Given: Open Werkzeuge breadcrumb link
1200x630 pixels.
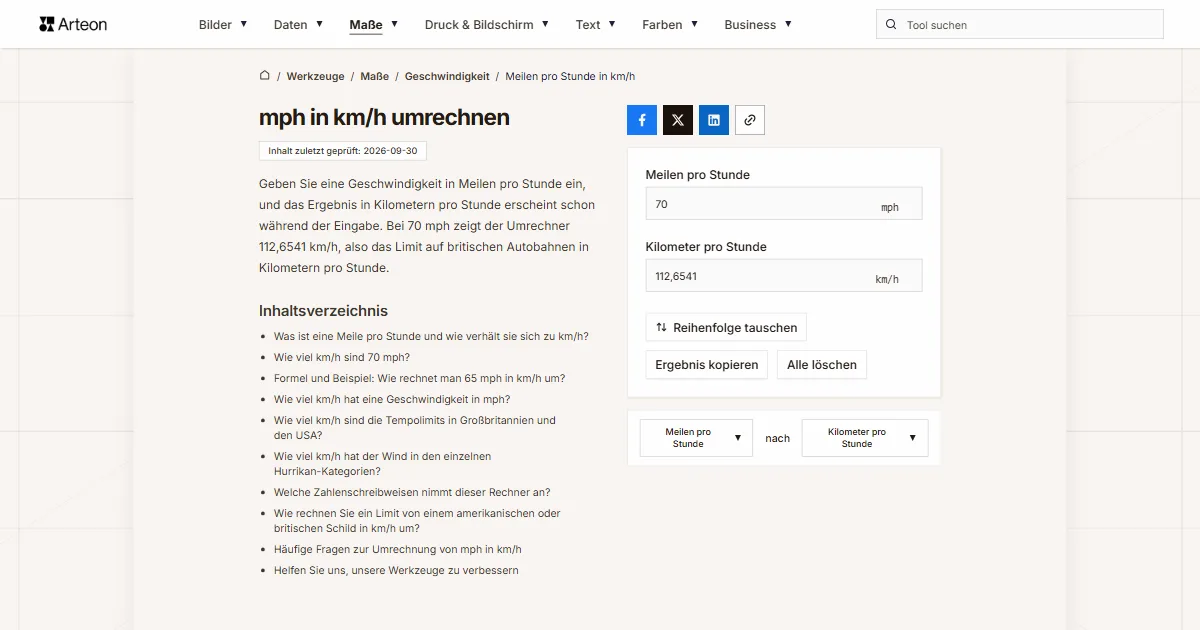Looking at the screenshot, I should 315,76.
